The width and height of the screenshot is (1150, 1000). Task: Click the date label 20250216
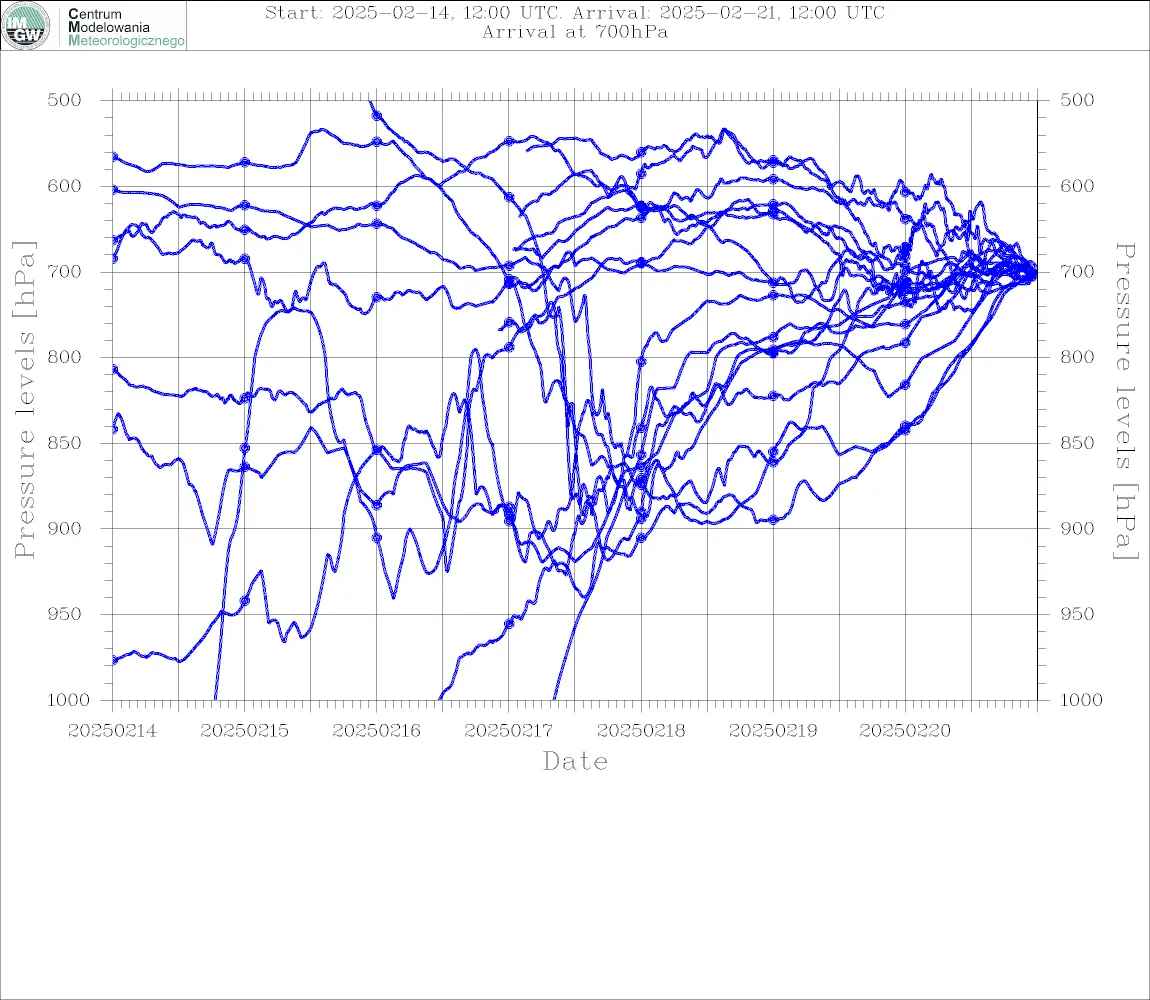tap(376, 731)
